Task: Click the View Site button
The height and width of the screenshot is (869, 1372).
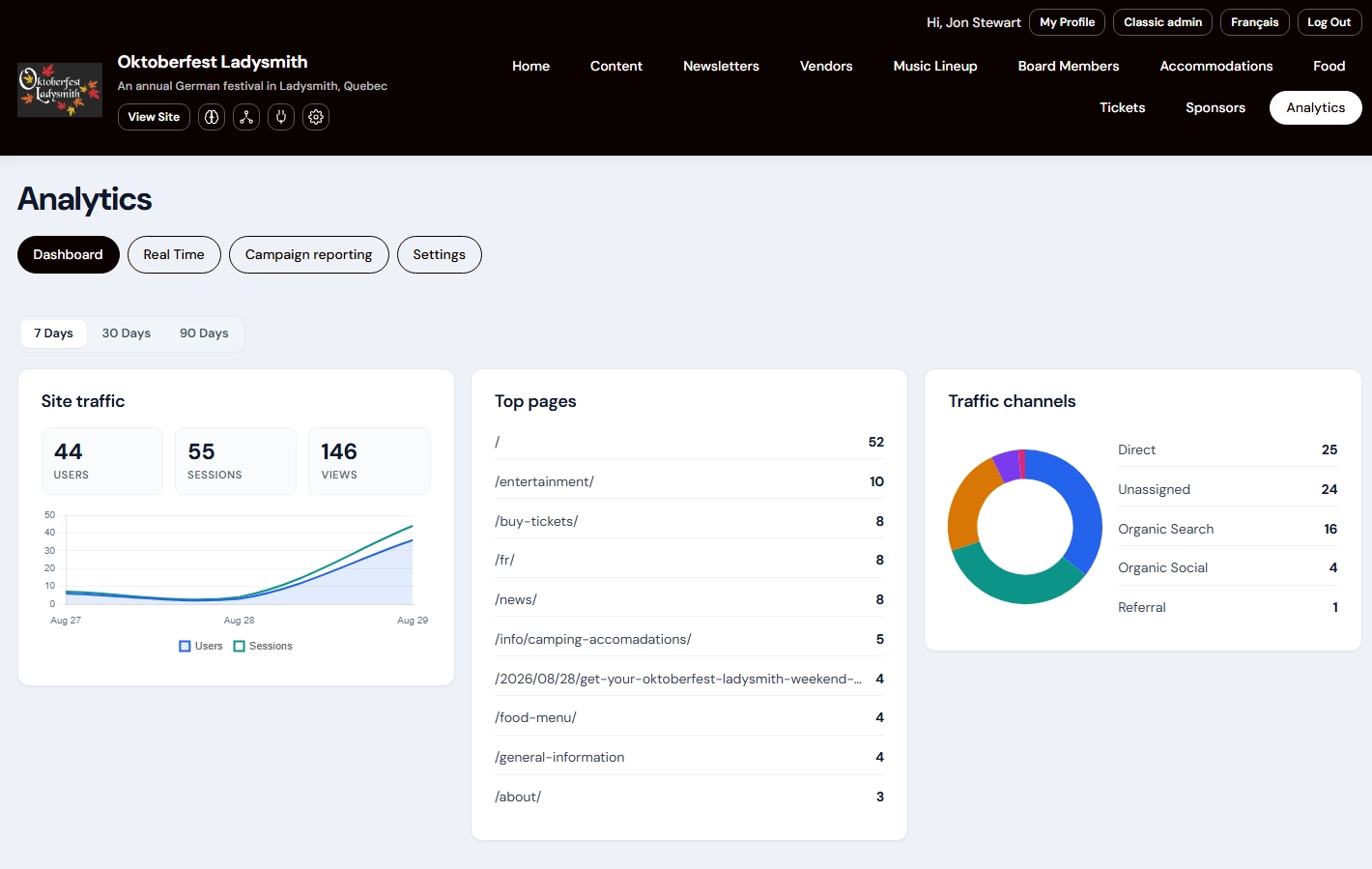Action: 154,117
